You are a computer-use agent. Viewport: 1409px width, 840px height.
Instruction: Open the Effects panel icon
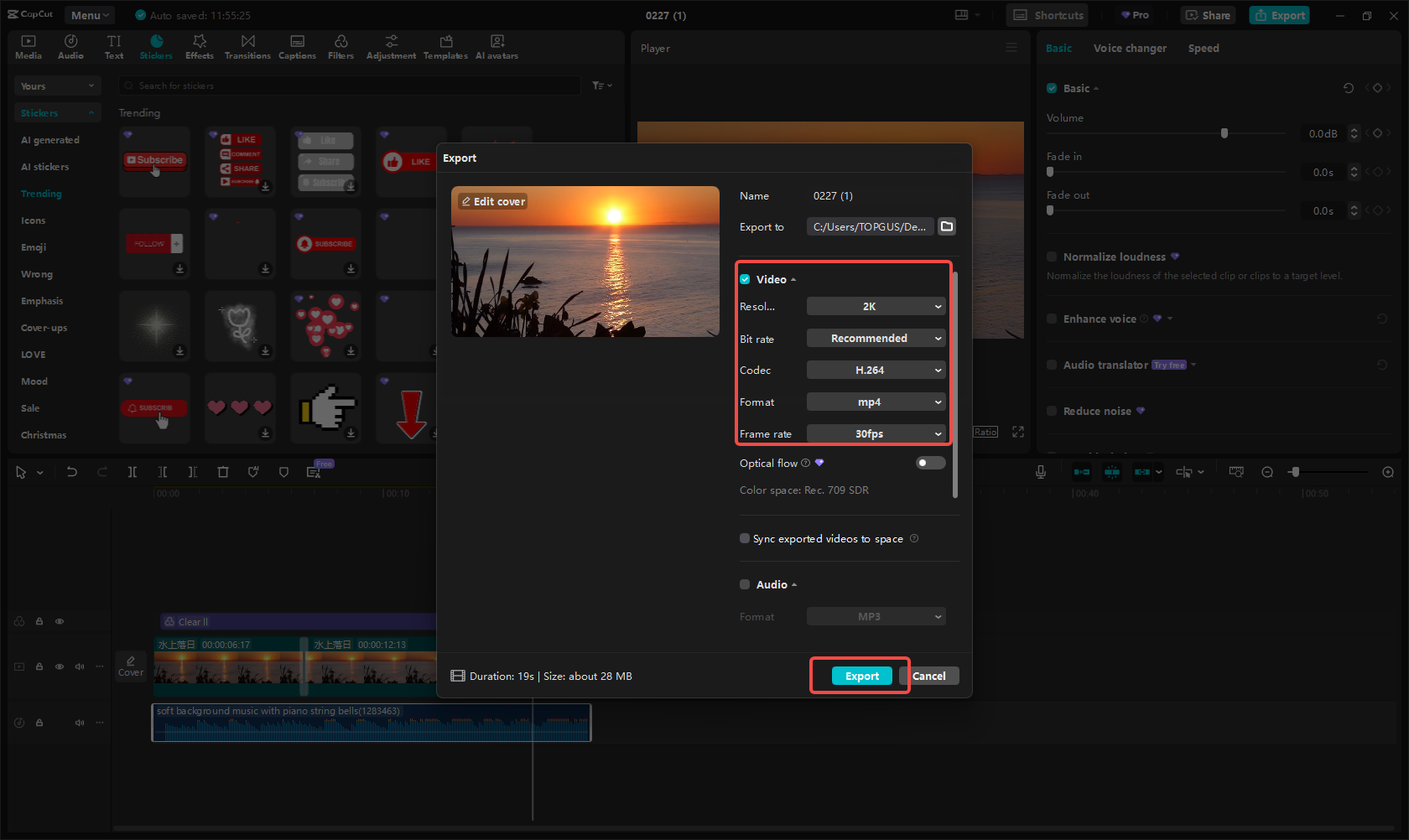(200, 47)
